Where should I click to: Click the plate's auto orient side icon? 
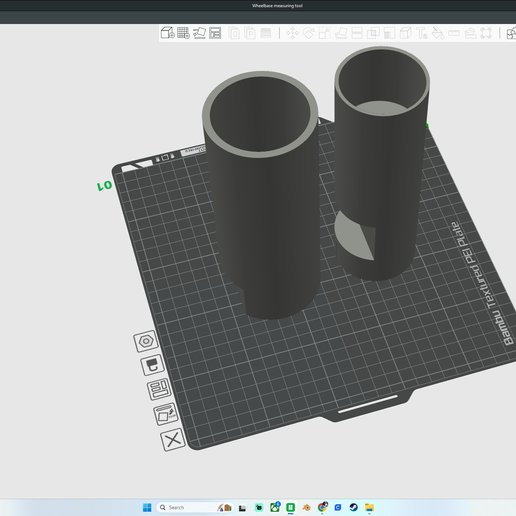point(166,414)
